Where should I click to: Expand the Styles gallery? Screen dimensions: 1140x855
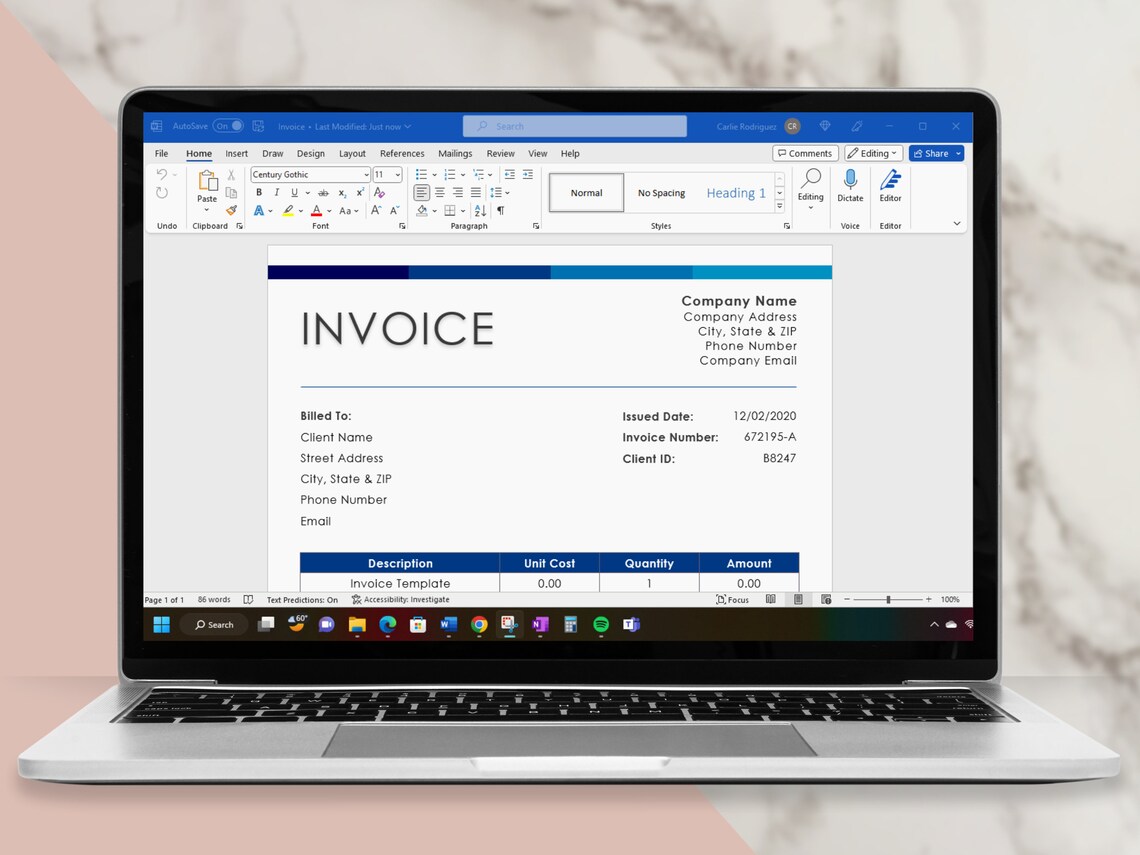tap(779, 207)
